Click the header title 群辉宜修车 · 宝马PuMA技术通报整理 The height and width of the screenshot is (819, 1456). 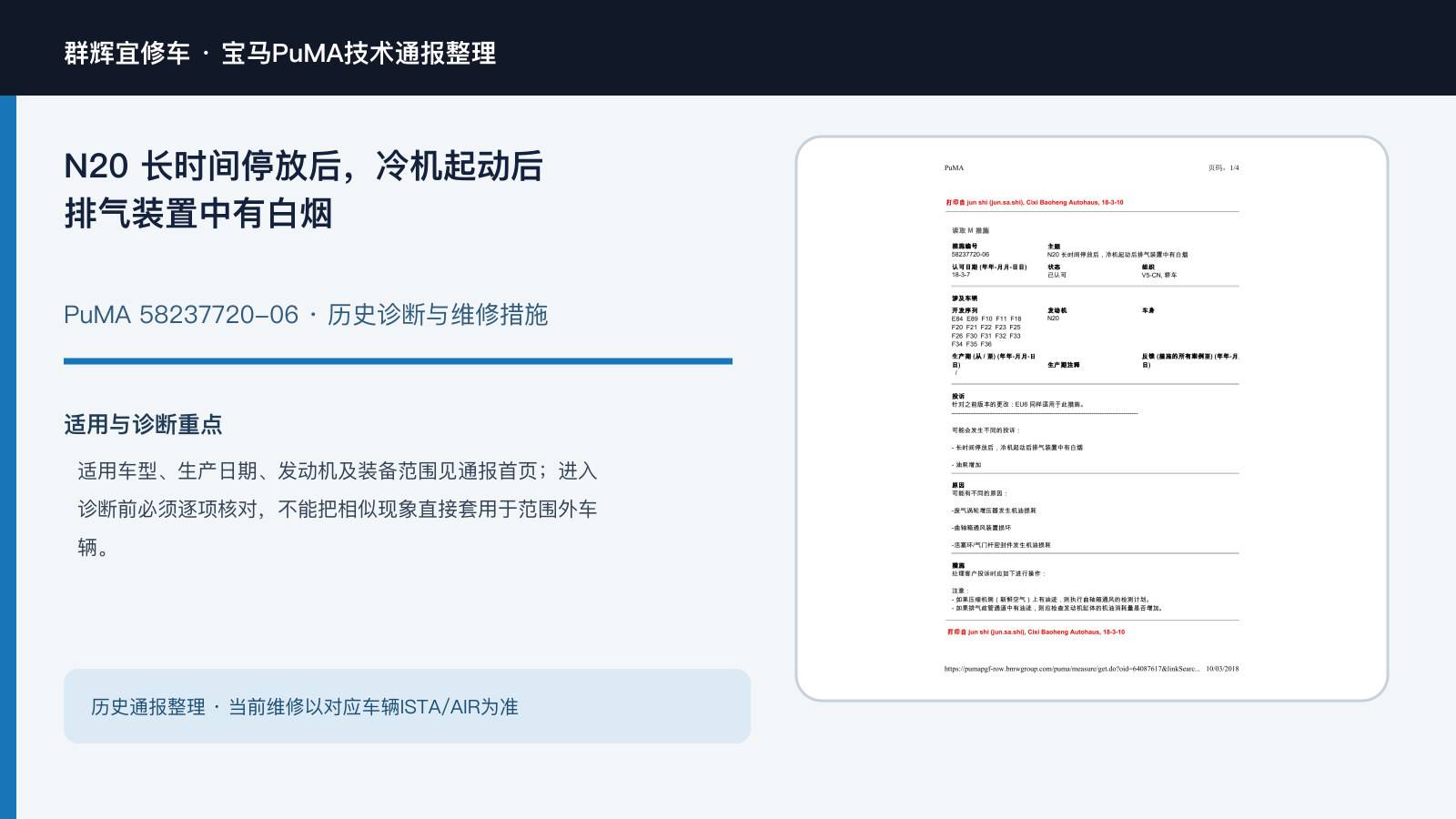click(280, 53)
